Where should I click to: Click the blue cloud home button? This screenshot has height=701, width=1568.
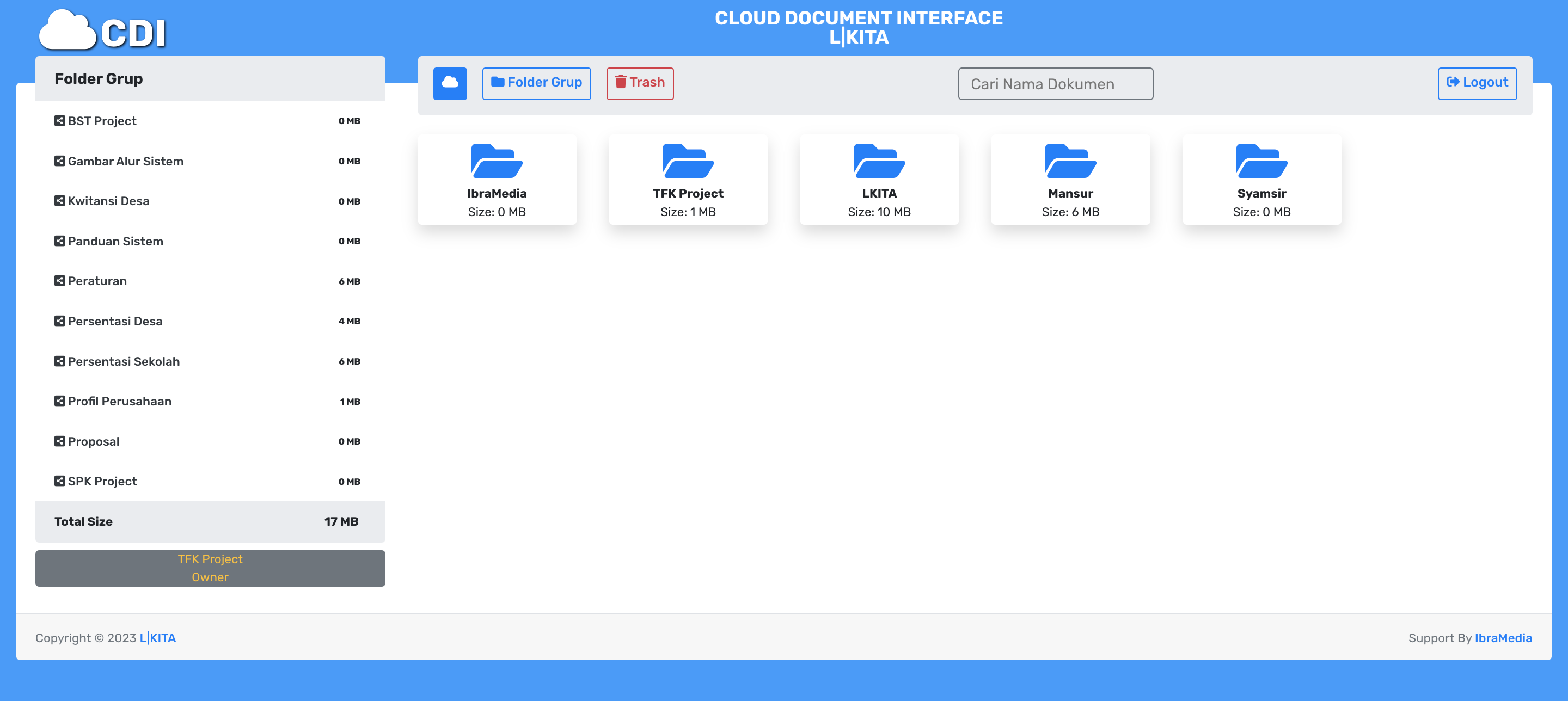[450, 83]
